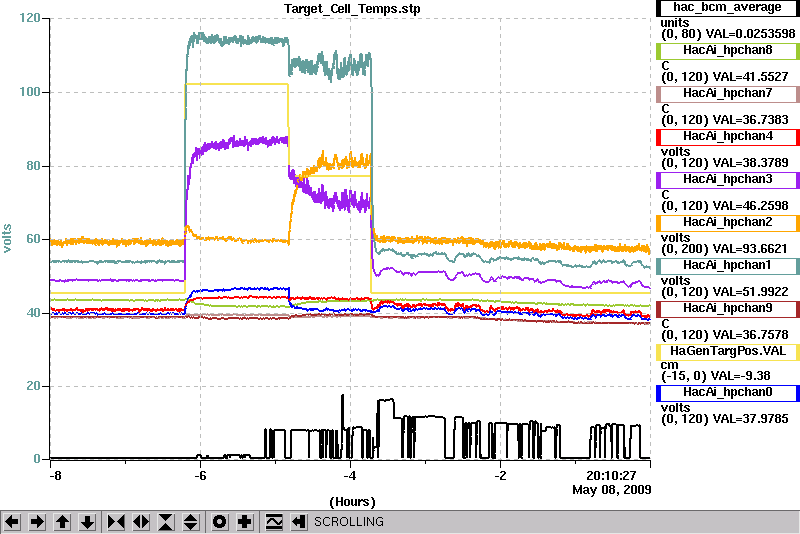Viewport: 800px width, 534px height.
Task: Click the circle auto-scale icon
Action: [220, 522]
